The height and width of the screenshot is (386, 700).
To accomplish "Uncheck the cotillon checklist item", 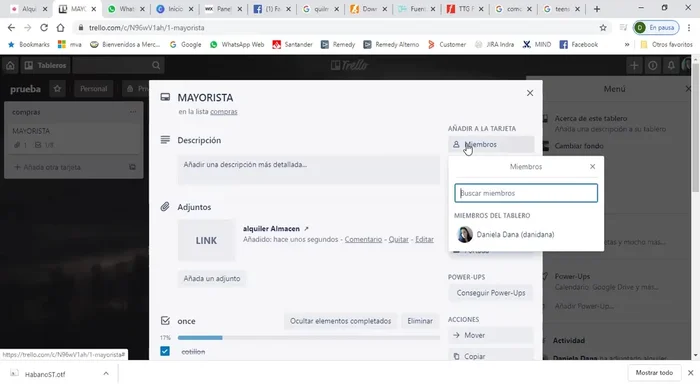I will [x=165, y=352].
